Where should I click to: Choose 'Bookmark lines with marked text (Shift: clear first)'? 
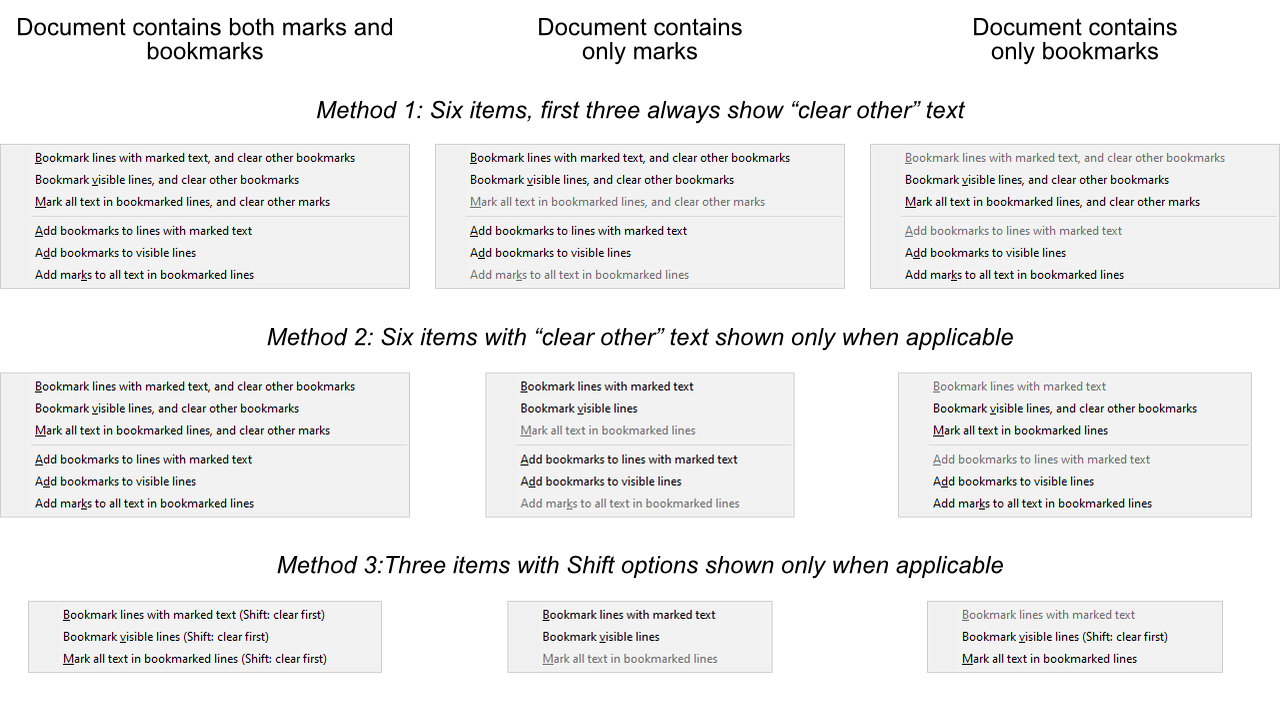tap(205, 615)
